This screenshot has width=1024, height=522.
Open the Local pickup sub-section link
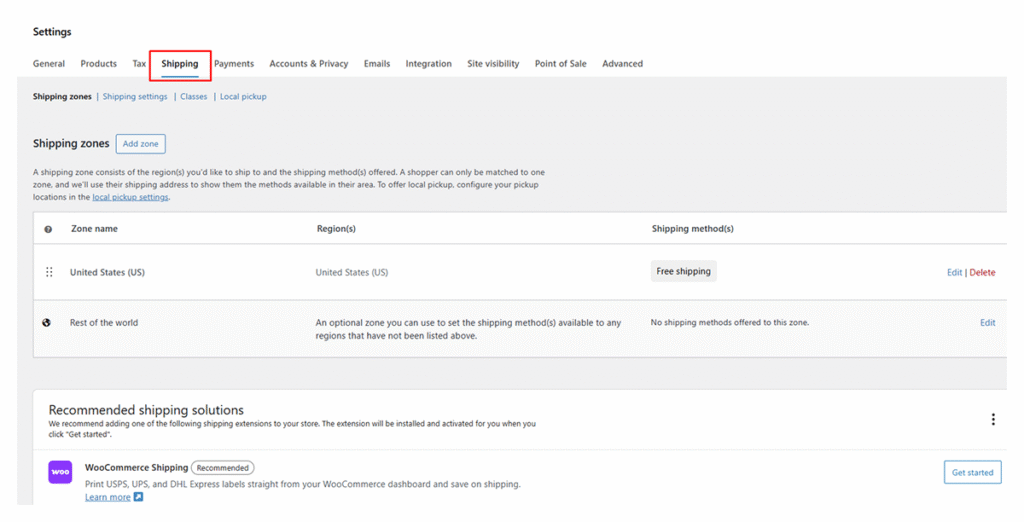[x=243, y=97]
